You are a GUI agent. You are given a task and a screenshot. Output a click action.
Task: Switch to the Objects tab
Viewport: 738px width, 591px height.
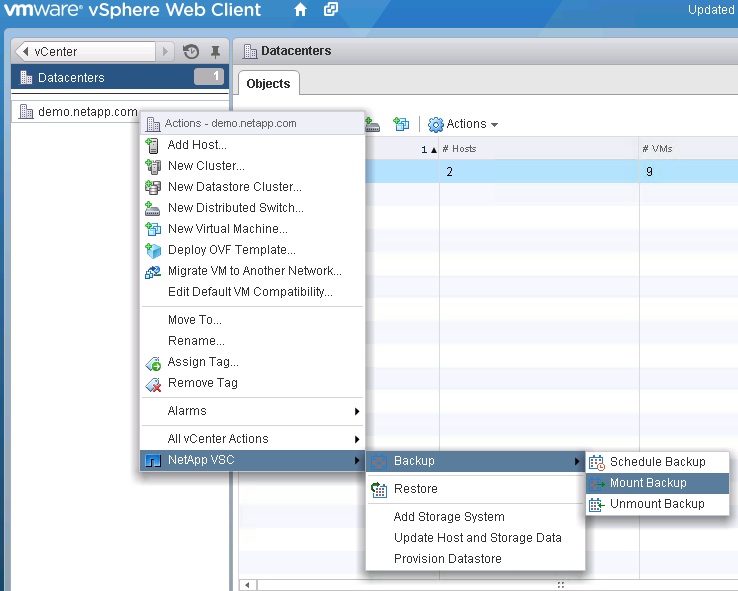pos(268,84)
